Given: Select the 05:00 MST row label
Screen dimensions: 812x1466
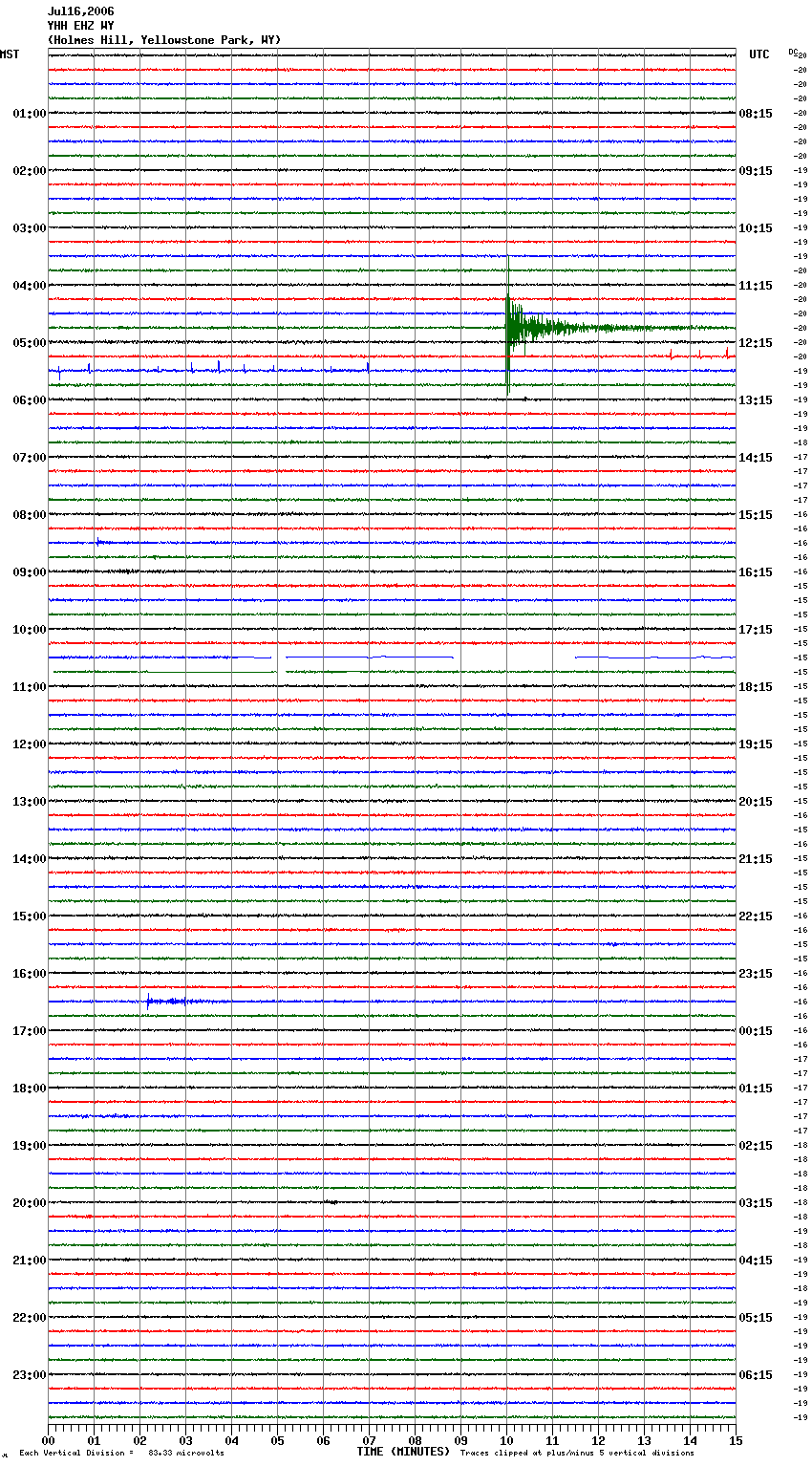Looking at the screenshot, I should [x=30, y=343].
